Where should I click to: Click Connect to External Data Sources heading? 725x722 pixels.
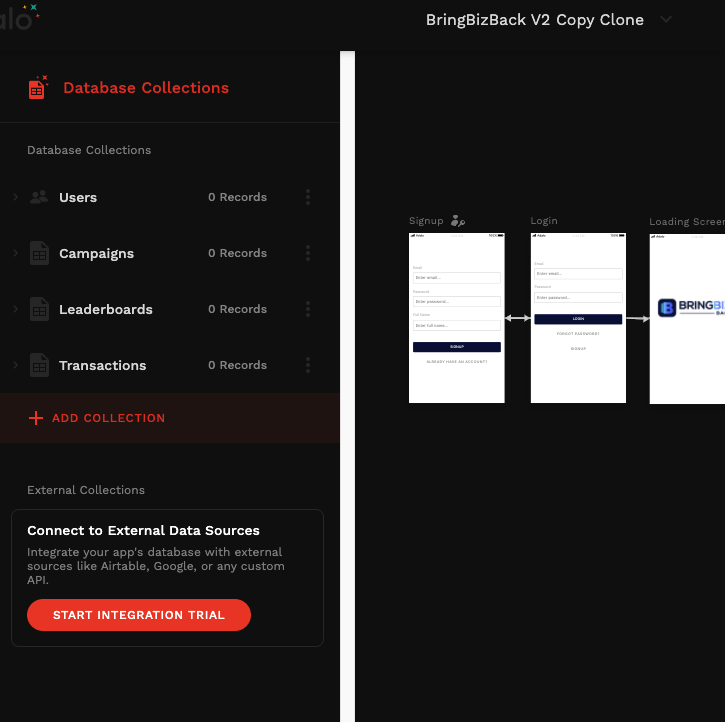143,531
